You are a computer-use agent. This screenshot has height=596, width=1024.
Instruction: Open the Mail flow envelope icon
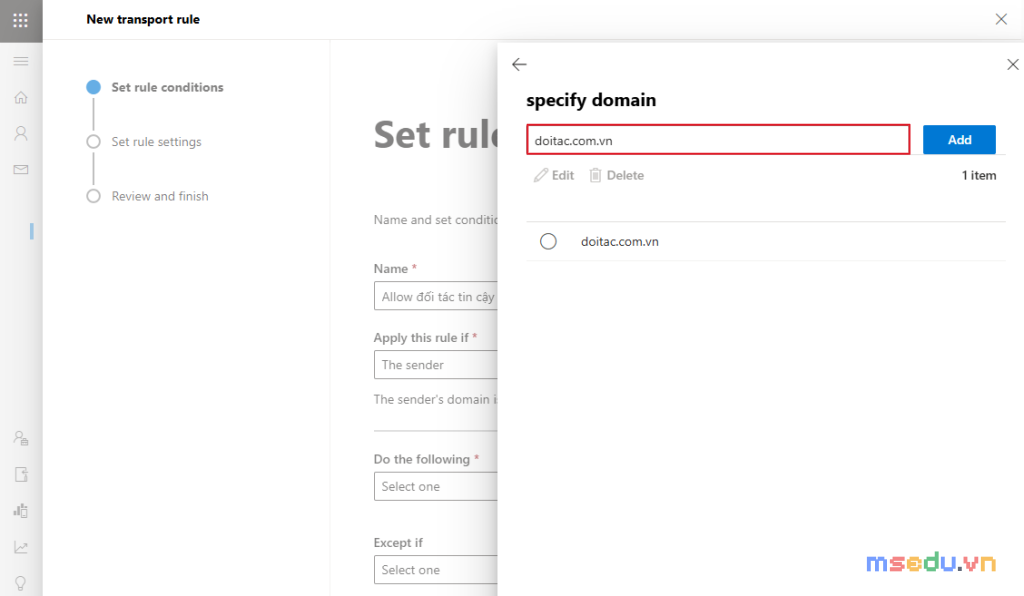(21, 170)
